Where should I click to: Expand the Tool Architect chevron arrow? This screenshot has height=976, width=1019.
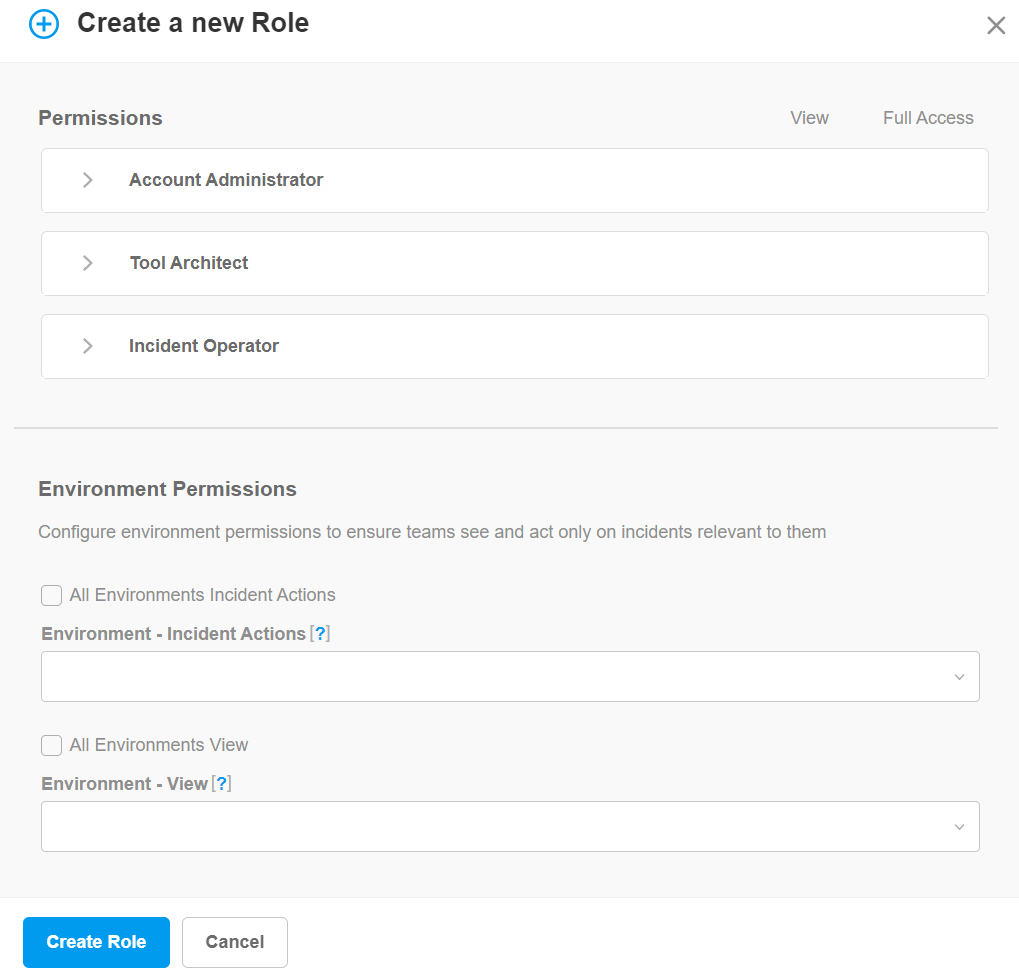88,263
